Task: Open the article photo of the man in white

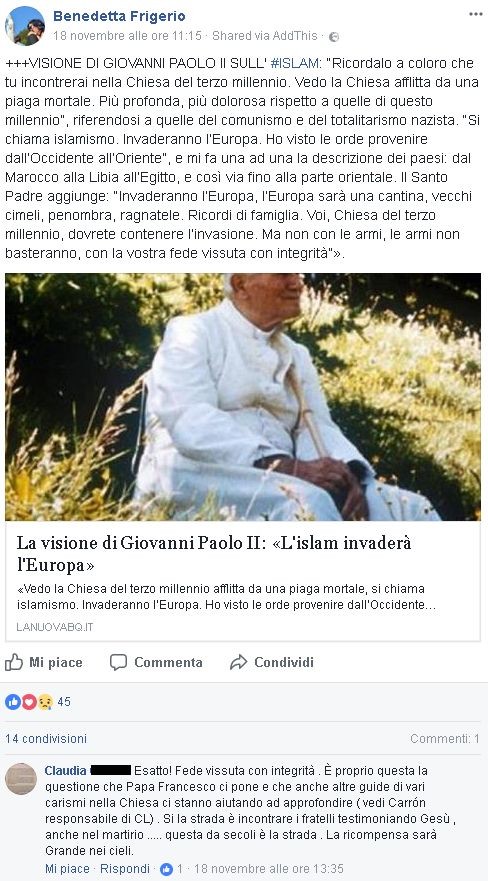Action: 243,397
